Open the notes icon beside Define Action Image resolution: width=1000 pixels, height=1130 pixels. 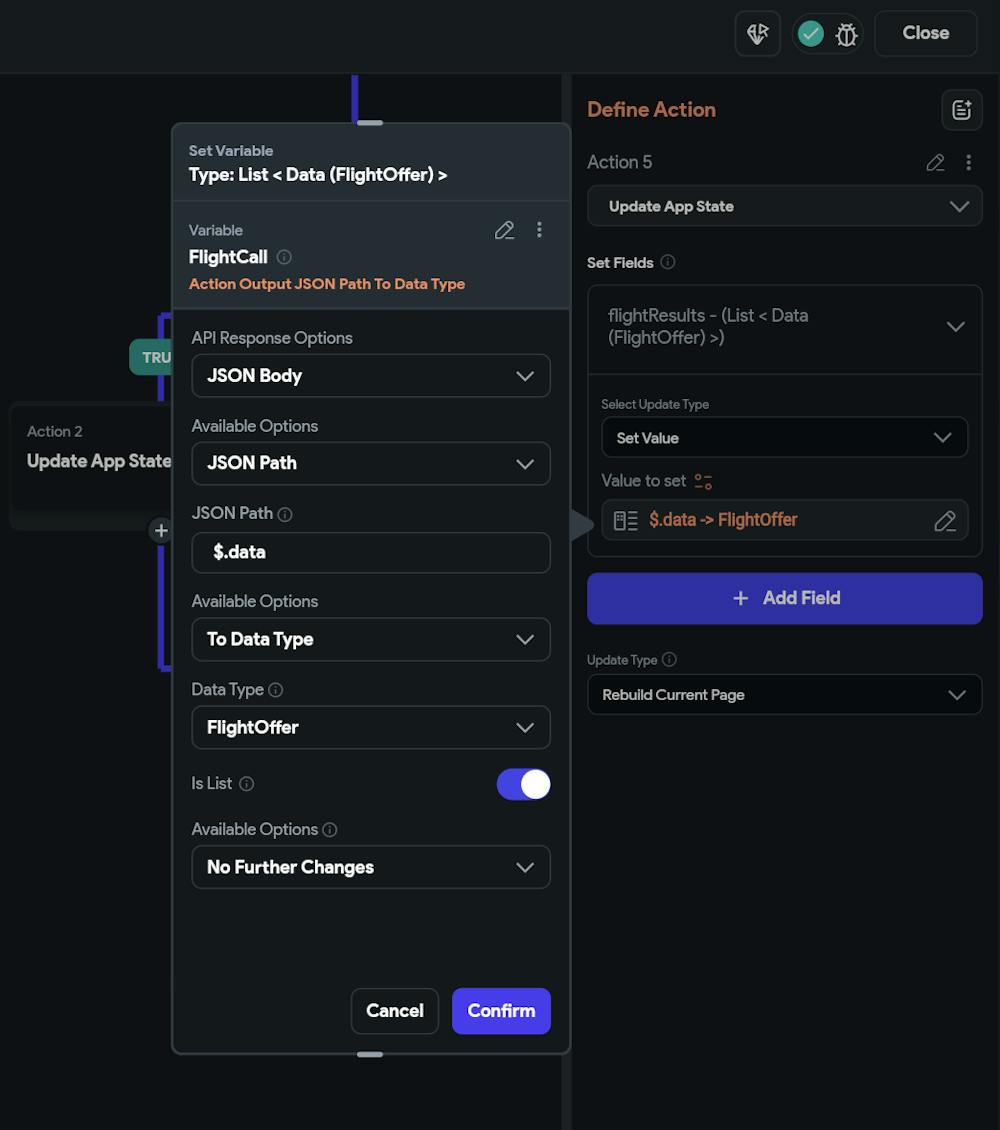961,110
